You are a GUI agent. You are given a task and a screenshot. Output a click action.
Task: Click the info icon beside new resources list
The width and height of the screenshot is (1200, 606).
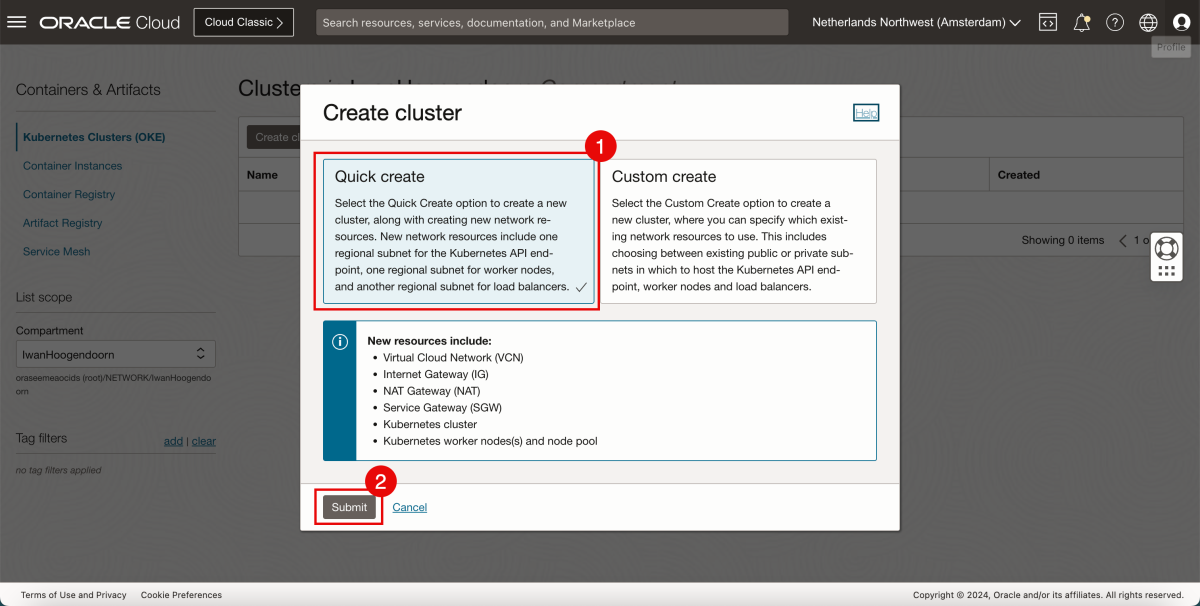click(340, 342)
